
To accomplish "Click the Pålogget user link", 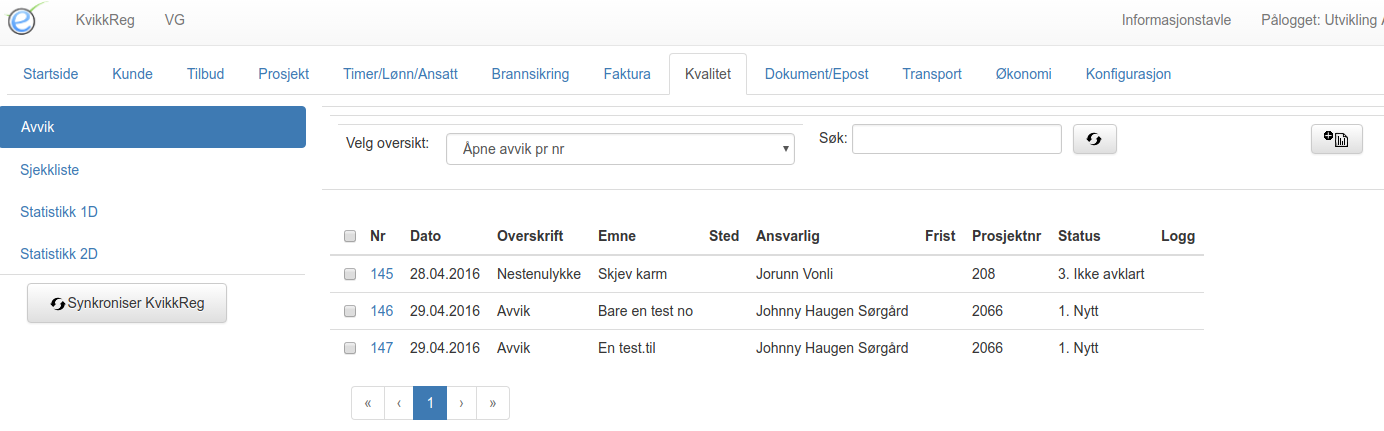I will coord(1322,20).
